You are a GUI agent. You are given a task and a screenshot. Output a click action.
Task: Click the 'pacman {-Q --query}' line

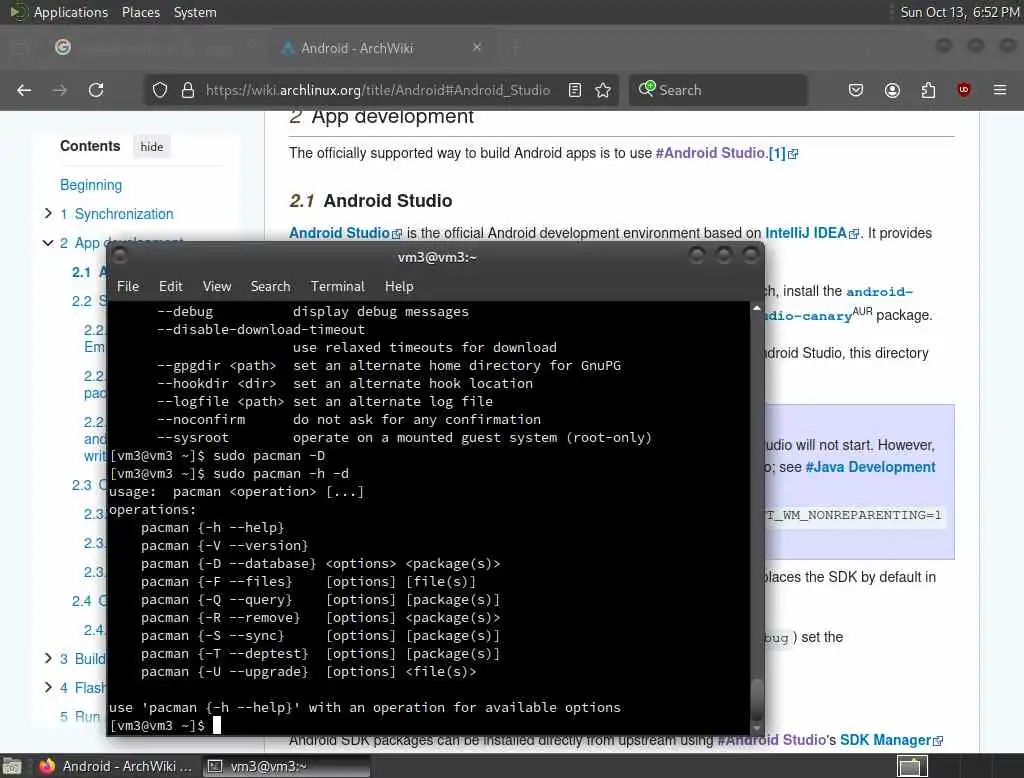(x=320, y=600)
